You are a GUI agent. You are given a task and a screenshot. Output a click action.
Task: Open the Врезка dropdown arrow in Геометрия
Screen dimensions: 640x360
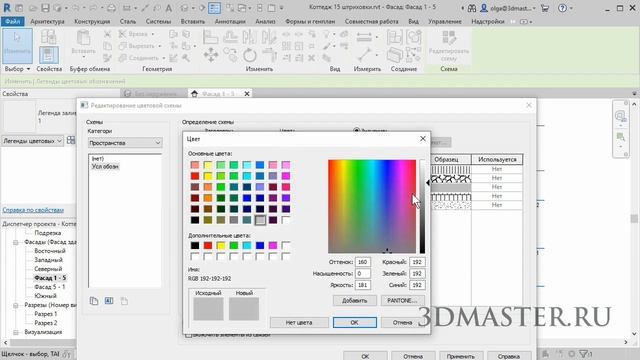(x=153, y=34)
